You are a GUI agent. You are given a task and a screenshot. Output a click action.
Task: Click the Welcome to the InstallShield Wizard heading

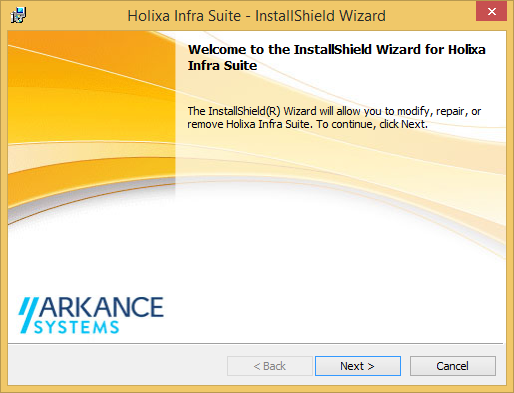[337, 57]
